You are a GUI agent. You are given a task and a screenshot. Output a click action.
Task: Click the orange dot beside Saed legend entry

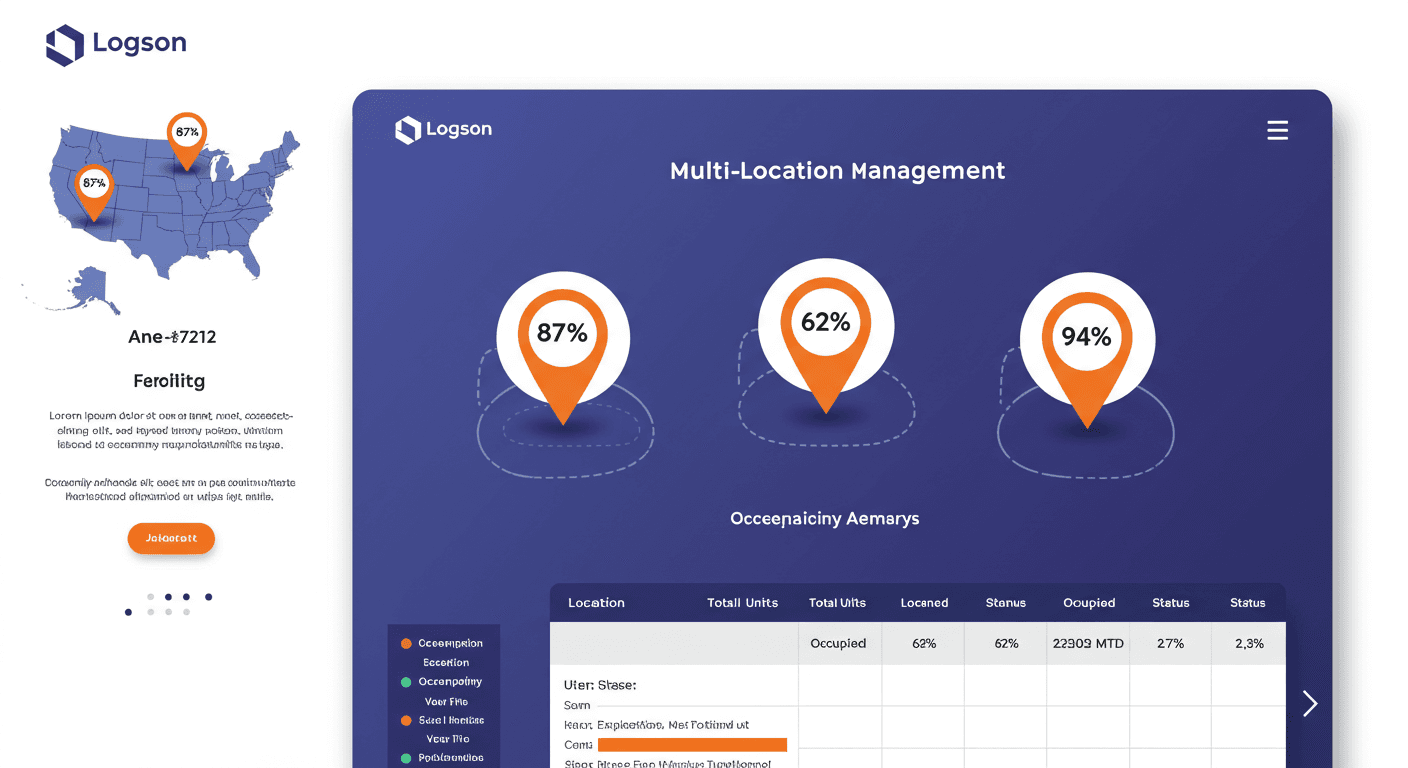[406, 720]
